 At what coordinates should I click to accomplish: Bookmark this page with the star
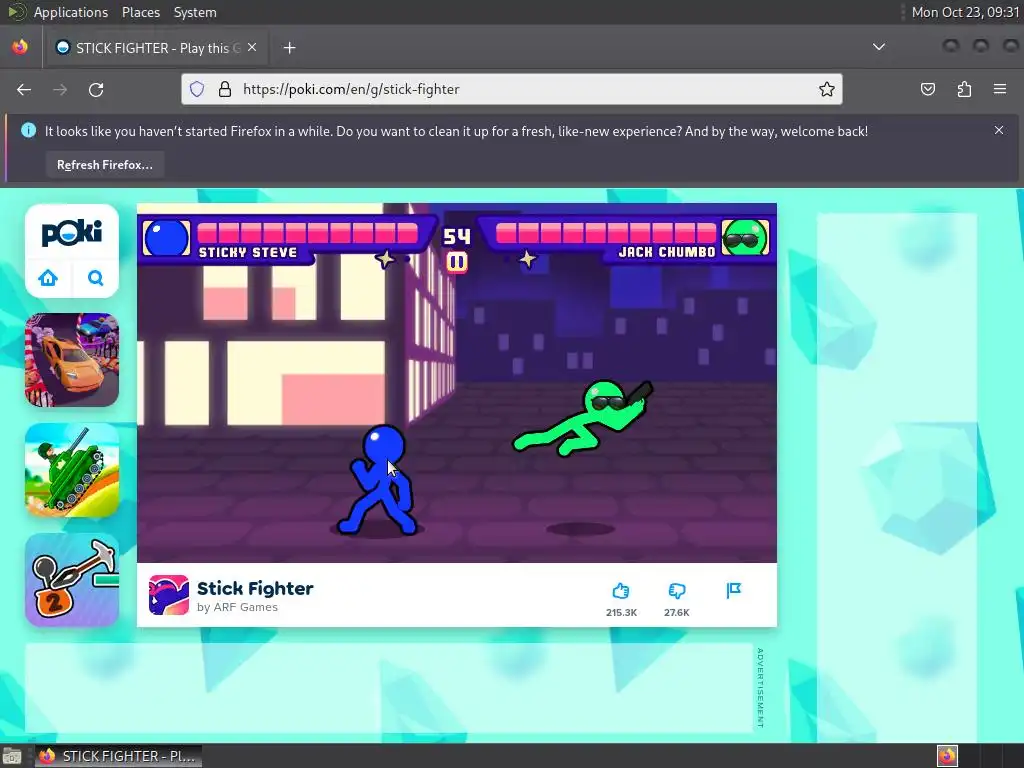827,89
